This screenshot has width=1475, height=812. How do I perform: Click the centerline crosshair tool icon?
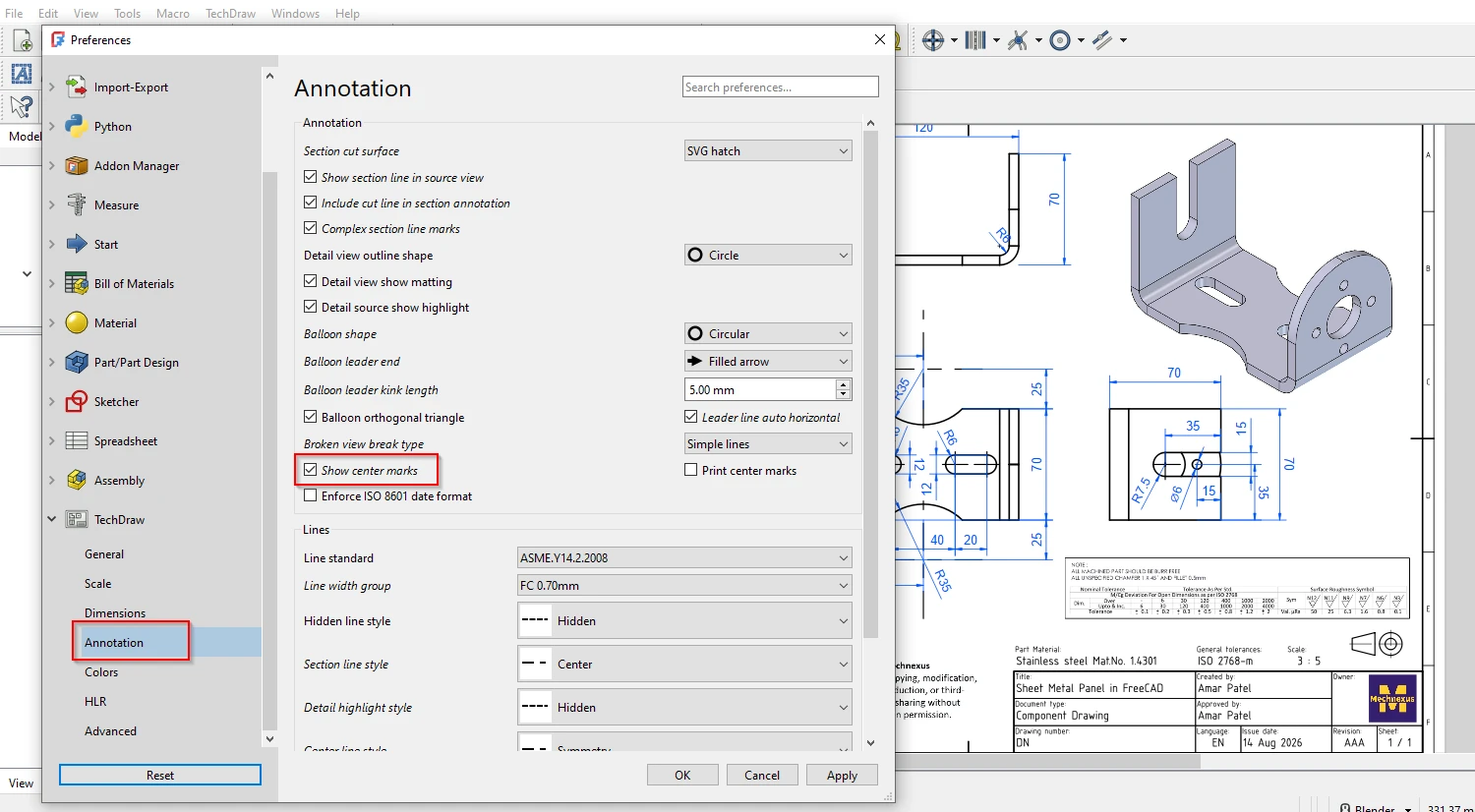(933, 40)
